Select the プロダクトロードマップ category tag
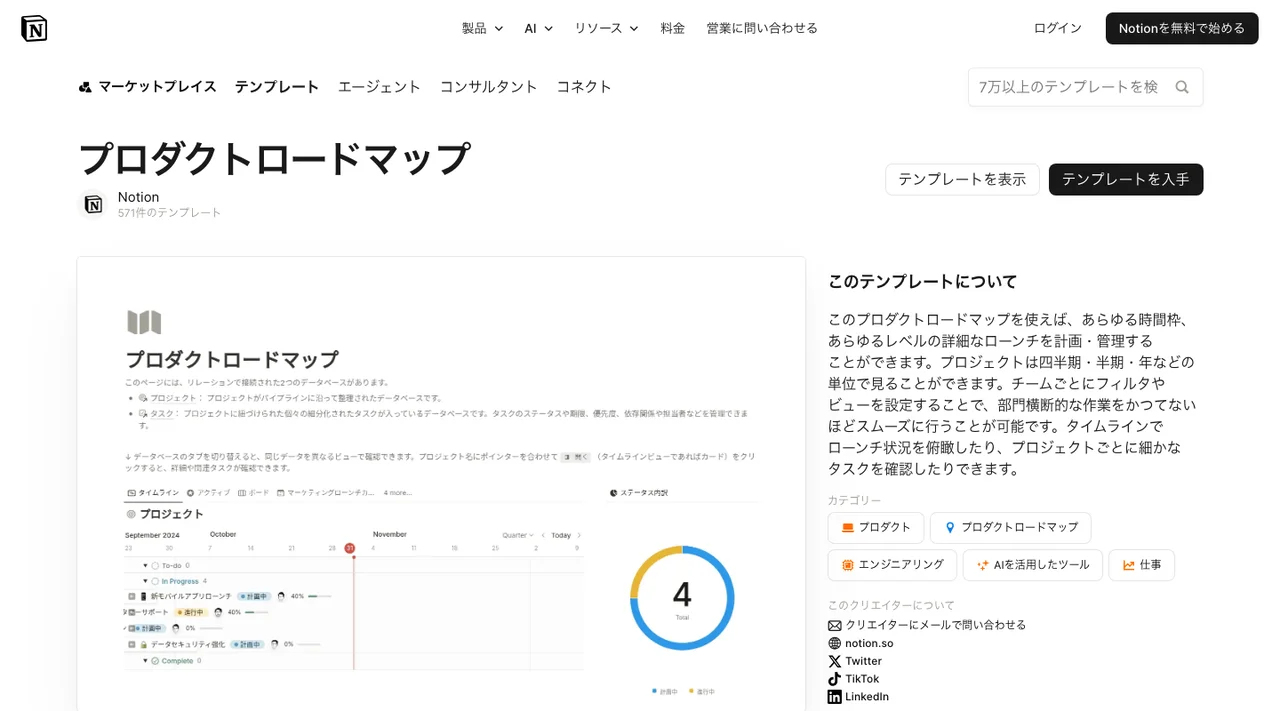This screenshot has width=1280, height=711. tap(1010, 527)
